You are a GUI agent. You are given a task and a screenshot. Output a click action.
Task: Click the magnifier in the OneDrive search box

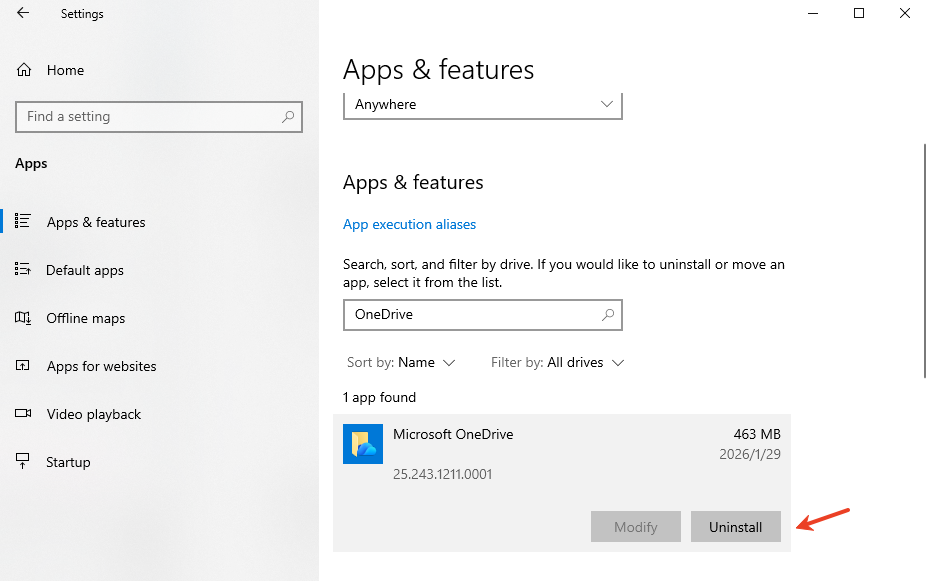pyautogui.click(x=608, y=314)
